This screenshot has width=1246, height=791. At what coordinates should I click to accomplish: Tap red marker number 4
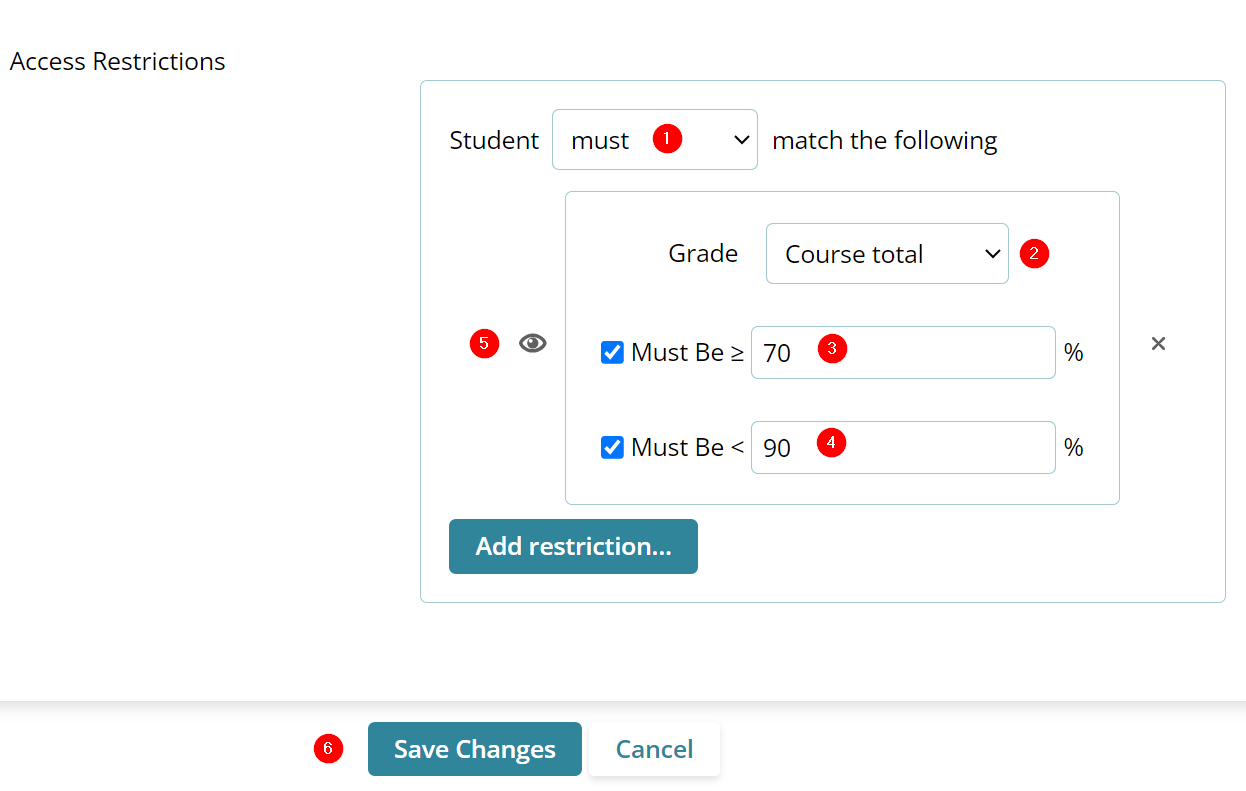coord(831,443)
